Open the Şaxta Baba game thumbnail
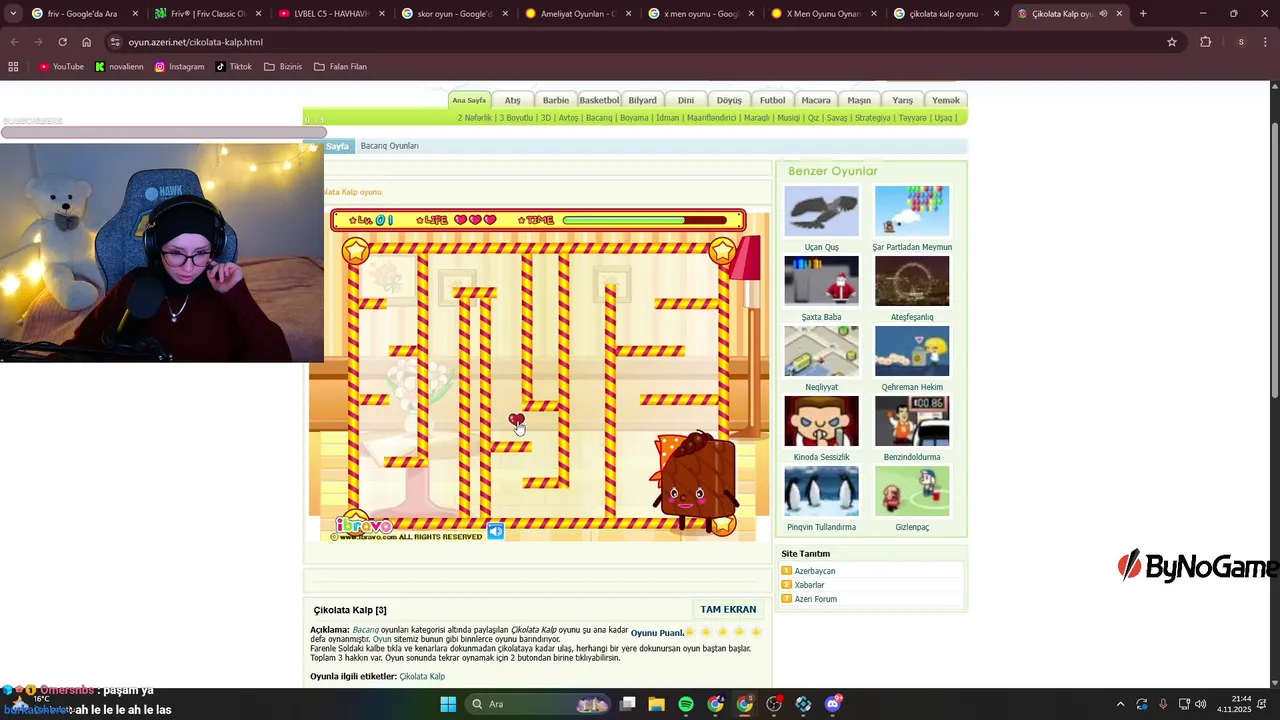 tap(821, 281)
